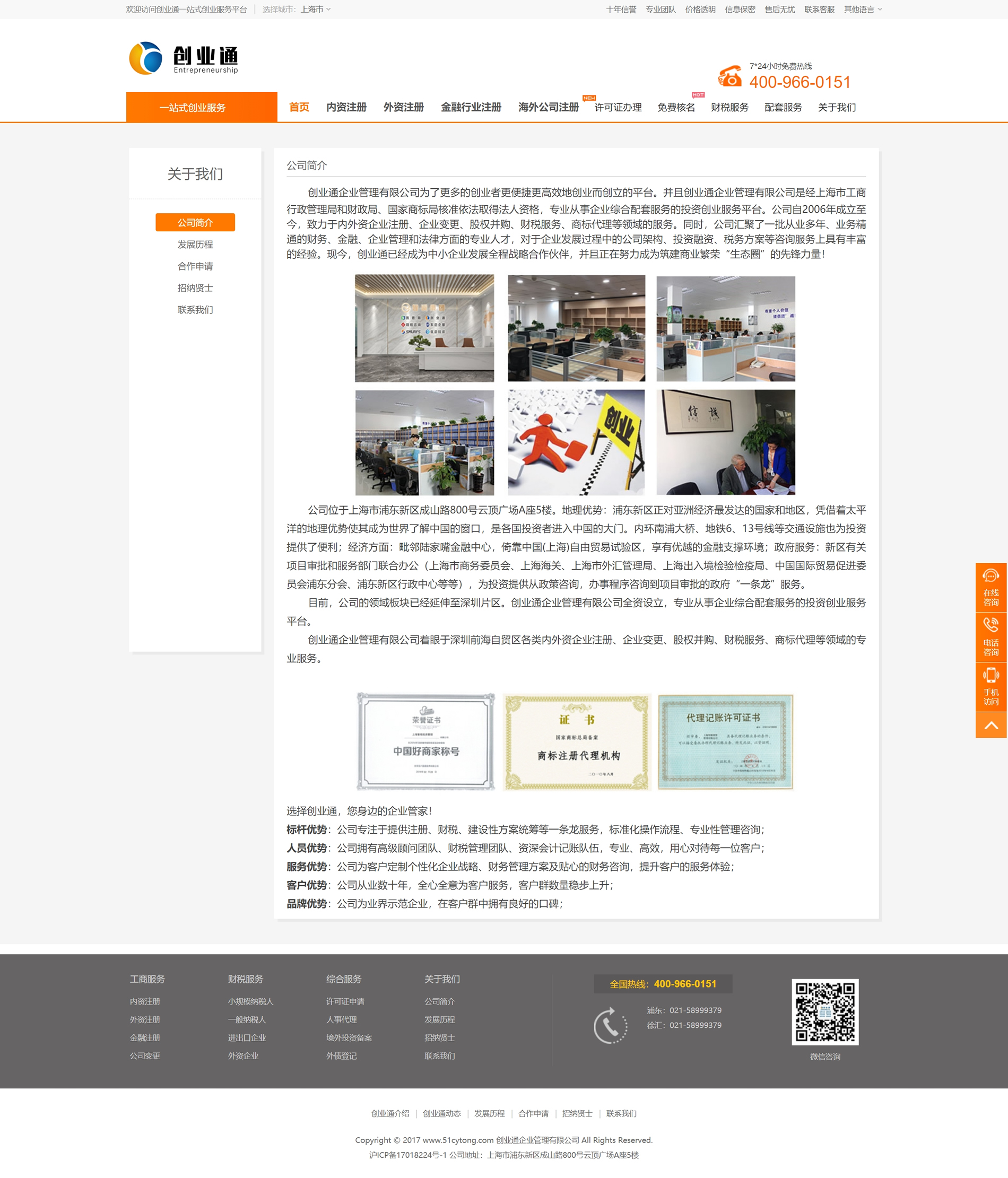
Task: Click the orange hotline telephone icon
Action: click(x=730, y=76)
